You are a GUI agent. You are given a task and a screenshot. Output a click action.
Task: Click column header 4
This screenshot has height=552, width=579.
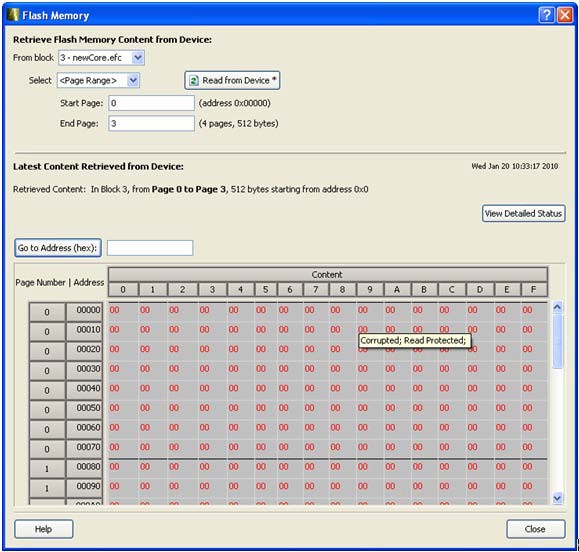point(240,290)
